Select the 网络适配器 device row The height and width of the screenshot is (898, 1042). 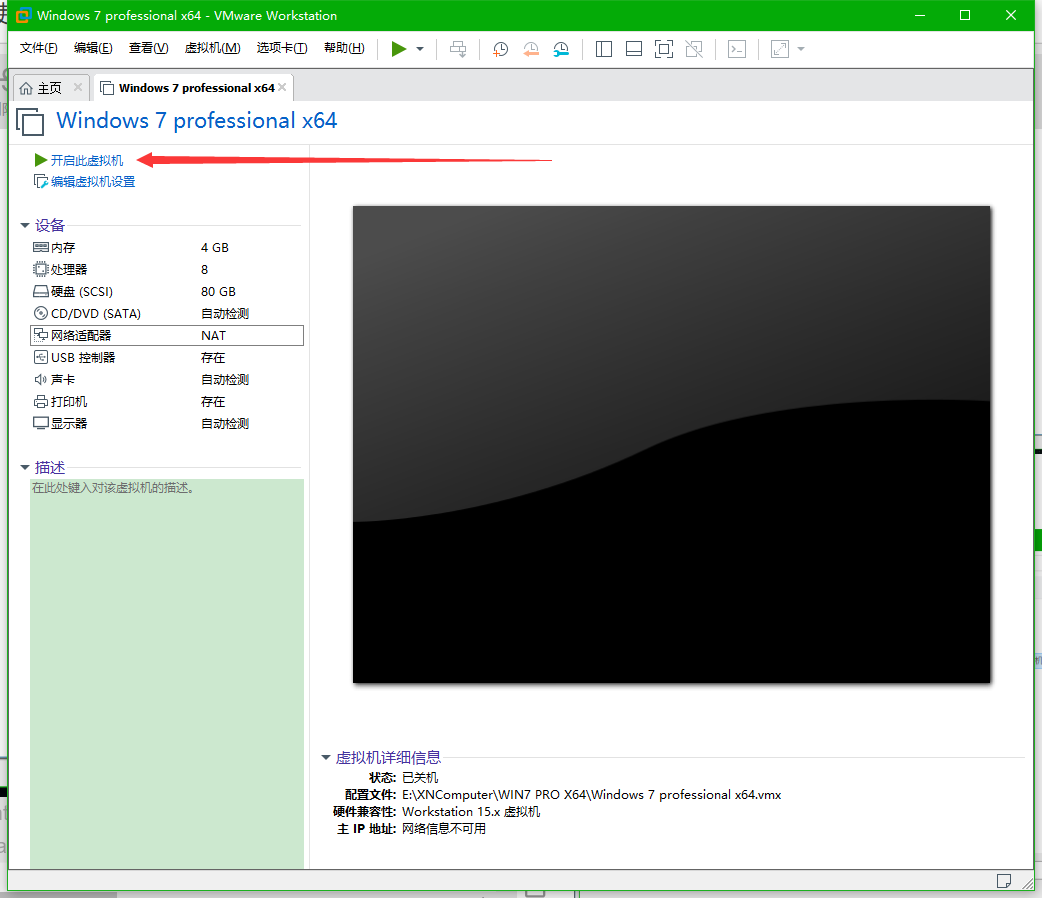click(x=167, y=336)
